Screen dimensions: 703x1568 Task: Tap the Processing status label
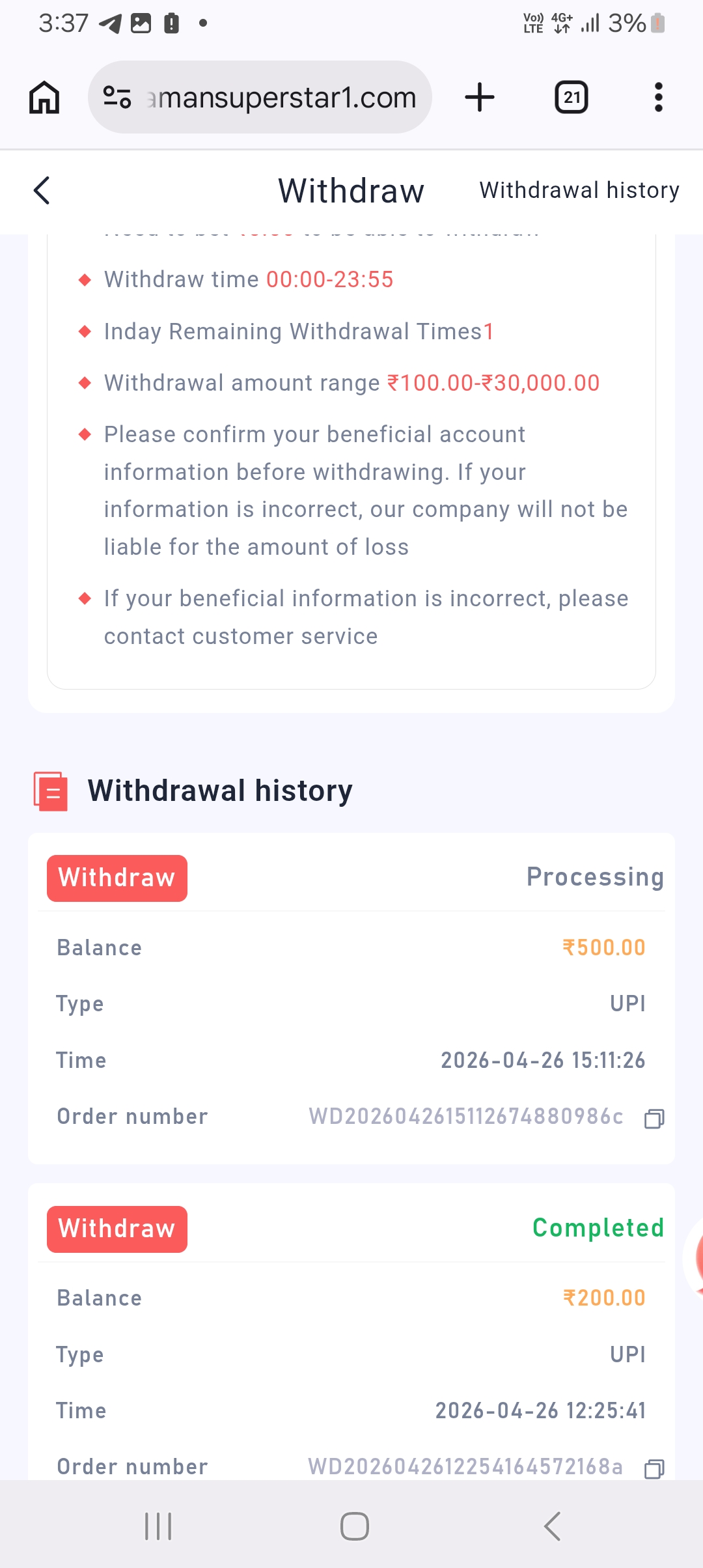point(595,877)
